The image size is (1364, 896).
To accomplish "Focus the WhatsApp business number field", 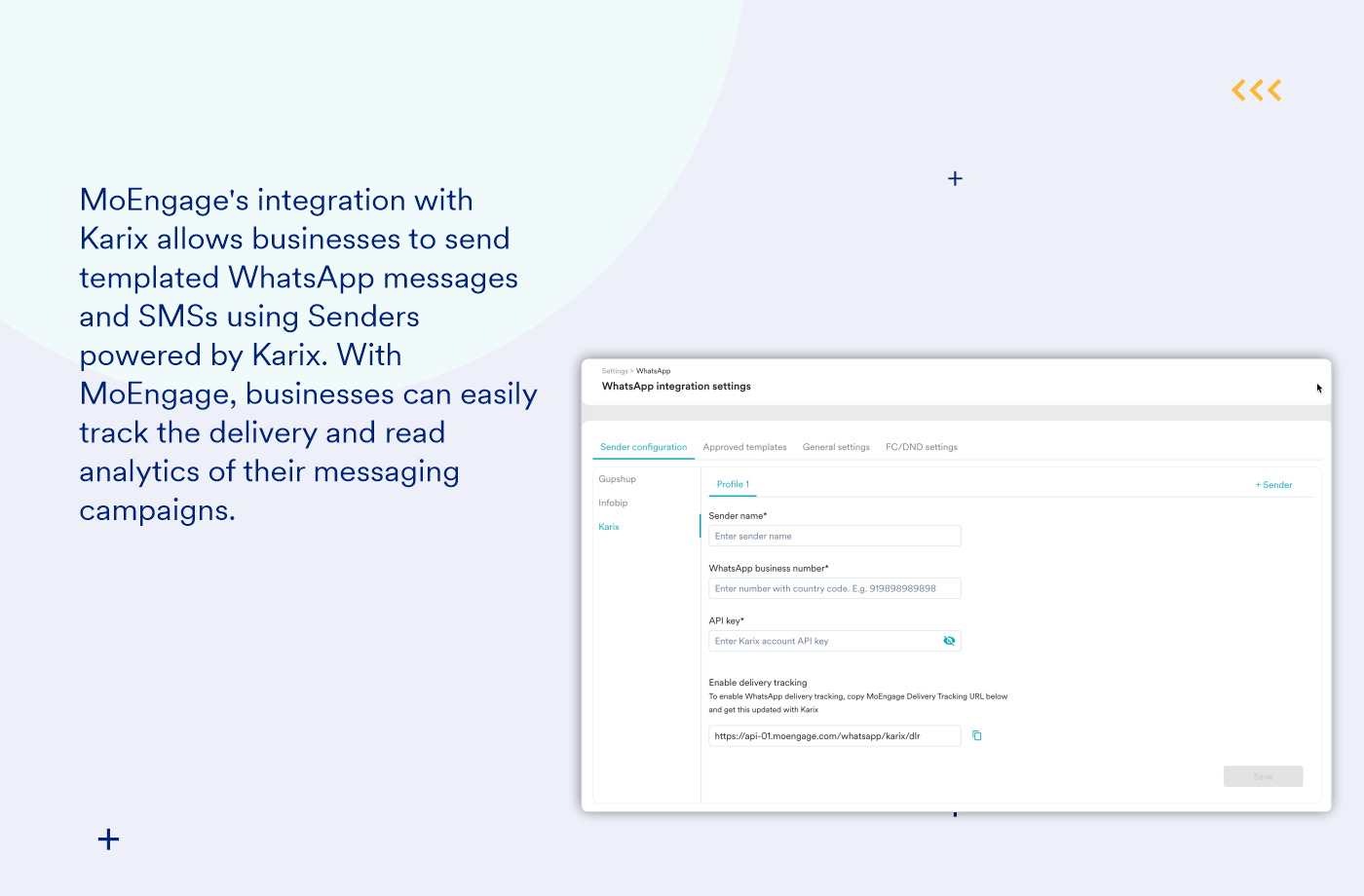I will click(835, 588).
